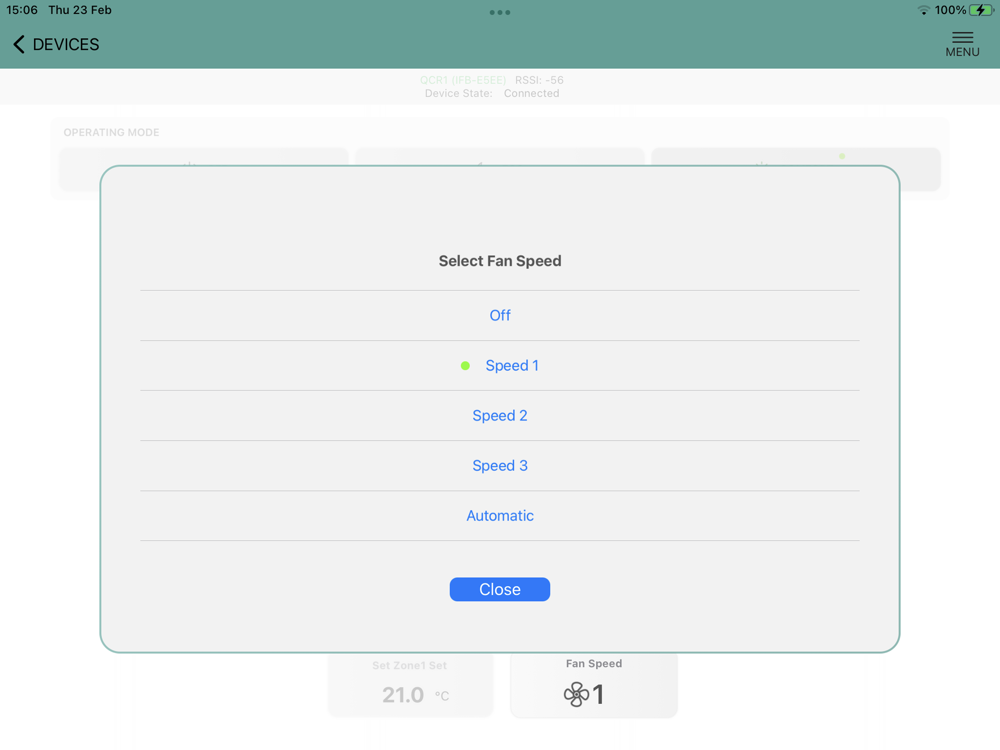
Task: Go back to DEVICES list
Action: (x=56, y=44)
